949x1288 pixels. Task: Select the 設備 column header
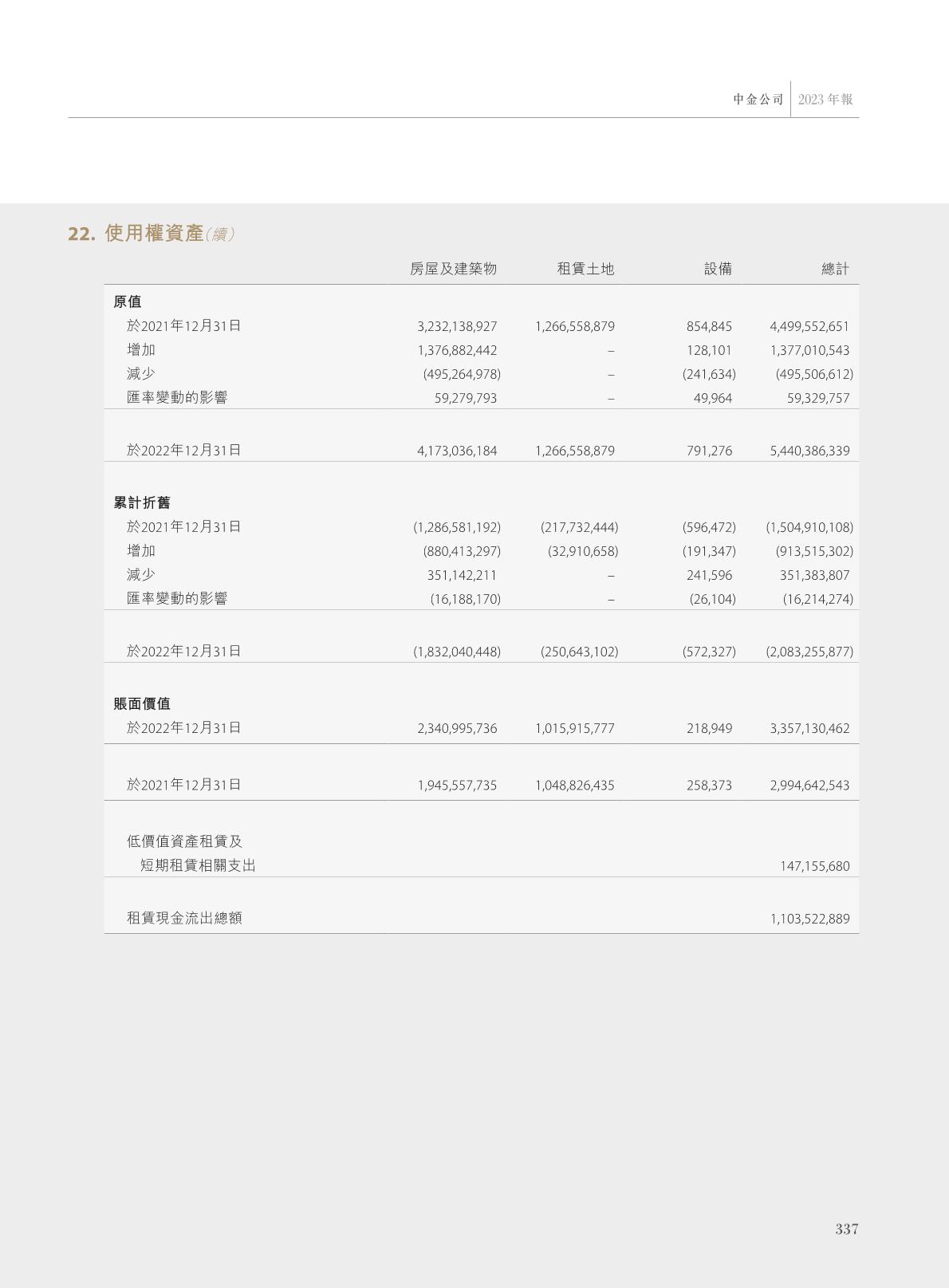[718, 270]
